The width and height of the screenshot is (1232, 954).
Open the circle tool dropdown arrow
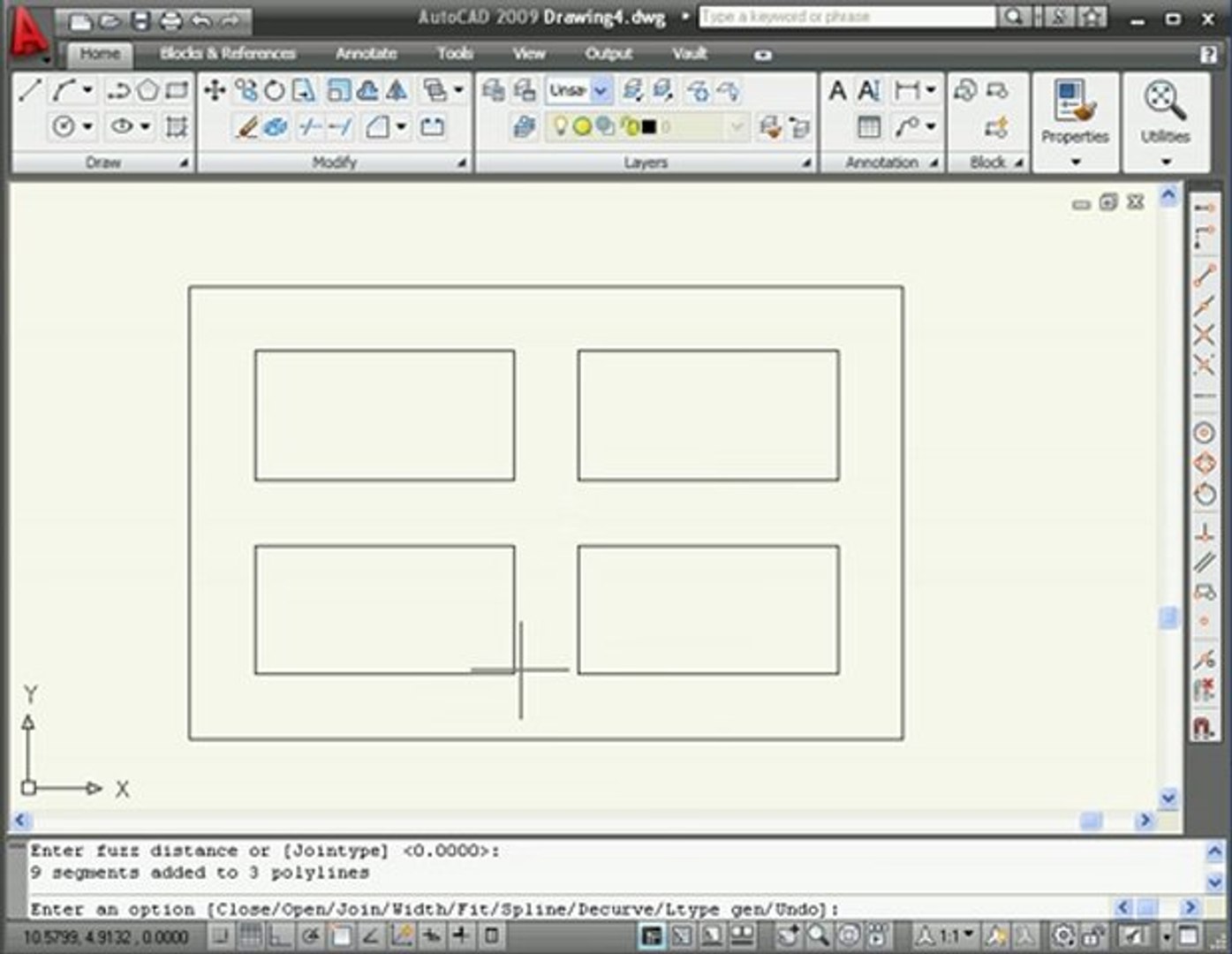click(87, 127)
